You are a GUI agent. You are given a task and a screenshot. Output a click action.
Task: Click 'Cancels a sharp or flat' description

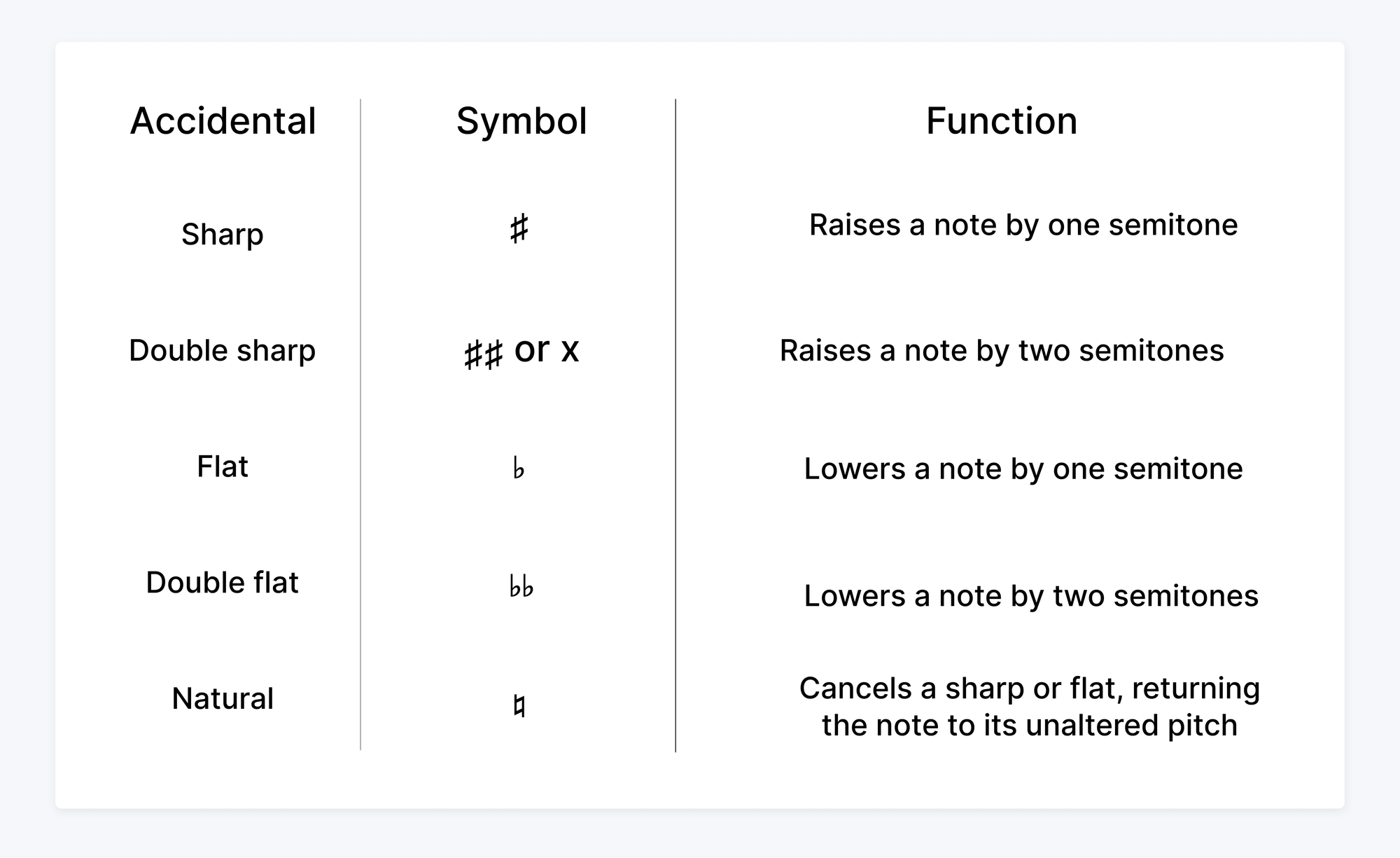click(x=1030, y=707)
